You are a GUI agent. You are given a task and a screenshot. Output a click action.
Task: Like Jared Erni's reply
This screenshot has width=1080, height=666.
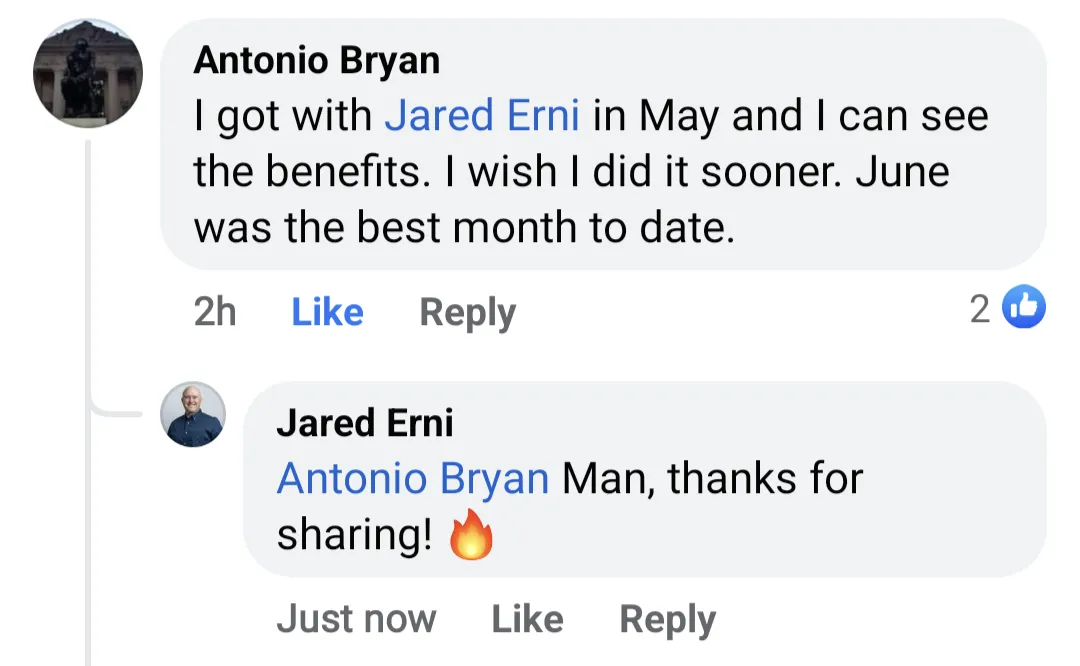527,619
